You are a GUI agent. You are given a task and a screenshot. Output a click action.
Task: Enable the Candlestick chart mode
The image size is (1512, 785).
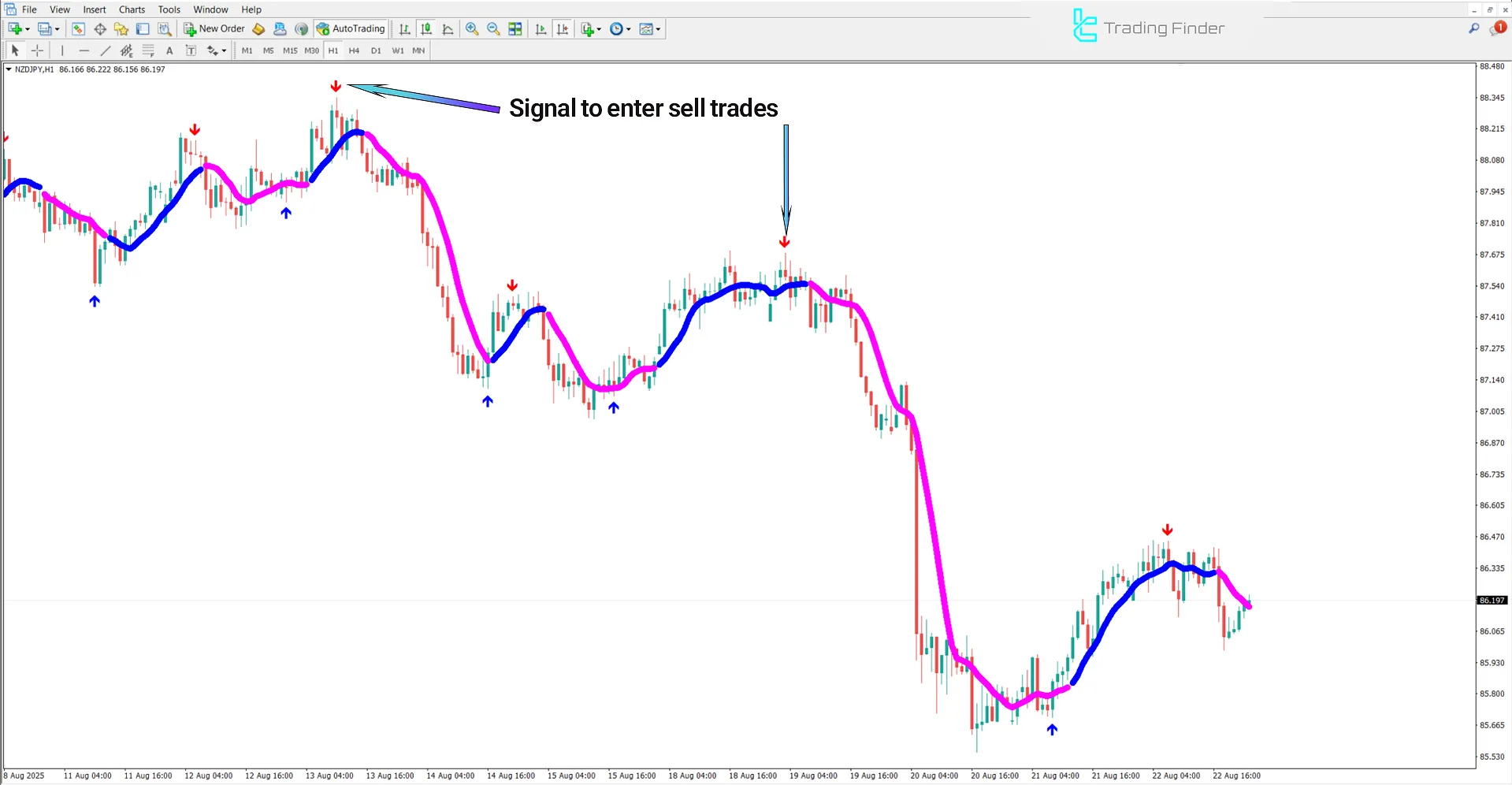425,29
